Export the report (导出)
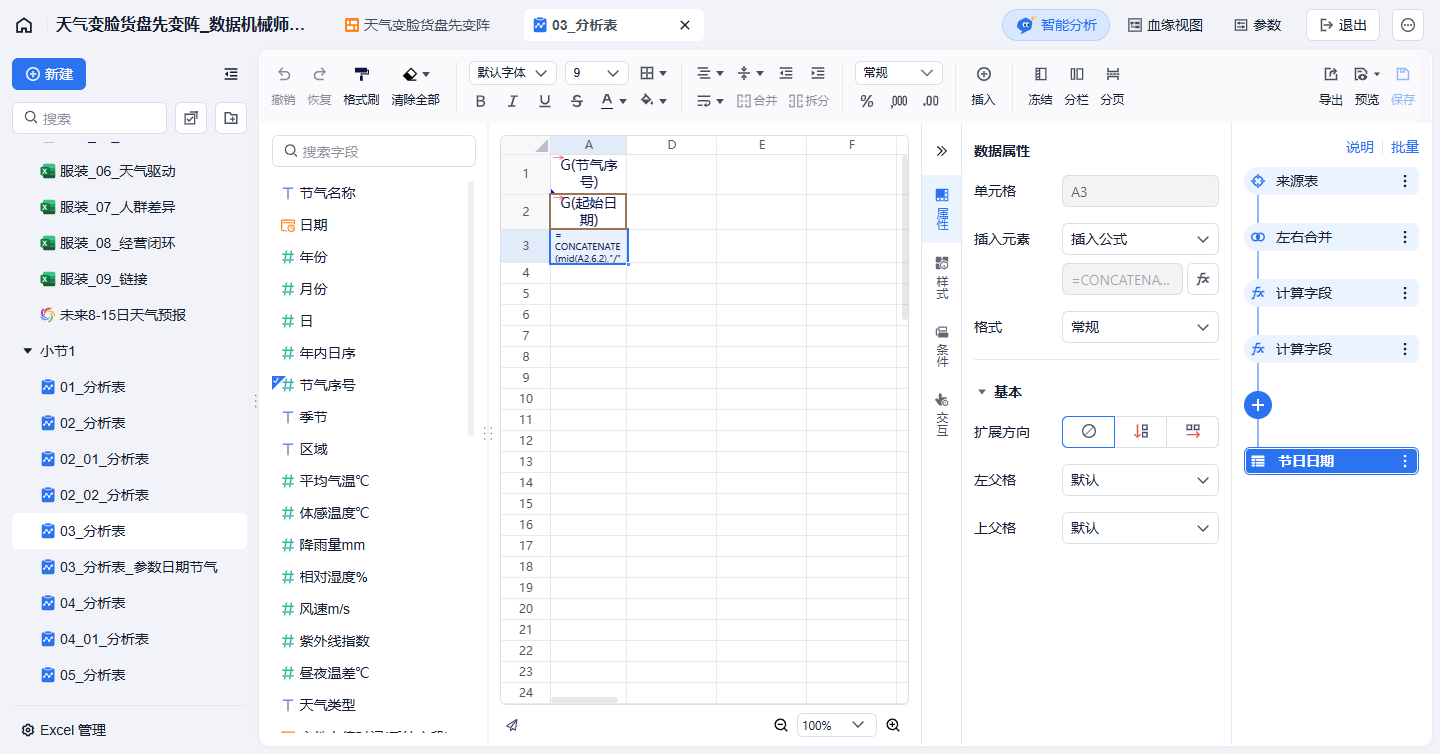The width and height of the screenshot is (1440, 754). (1331, 86)
